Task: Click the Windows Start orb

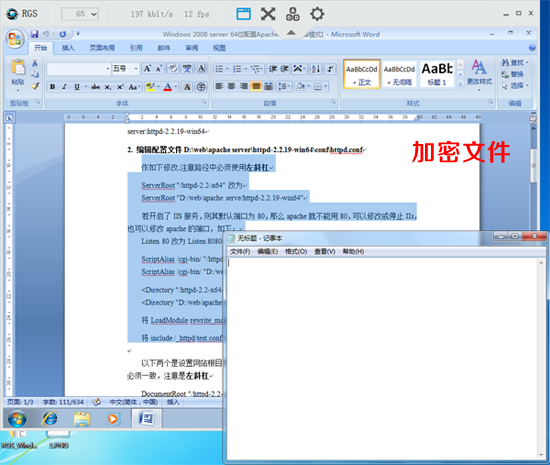Action: [17, 419]
